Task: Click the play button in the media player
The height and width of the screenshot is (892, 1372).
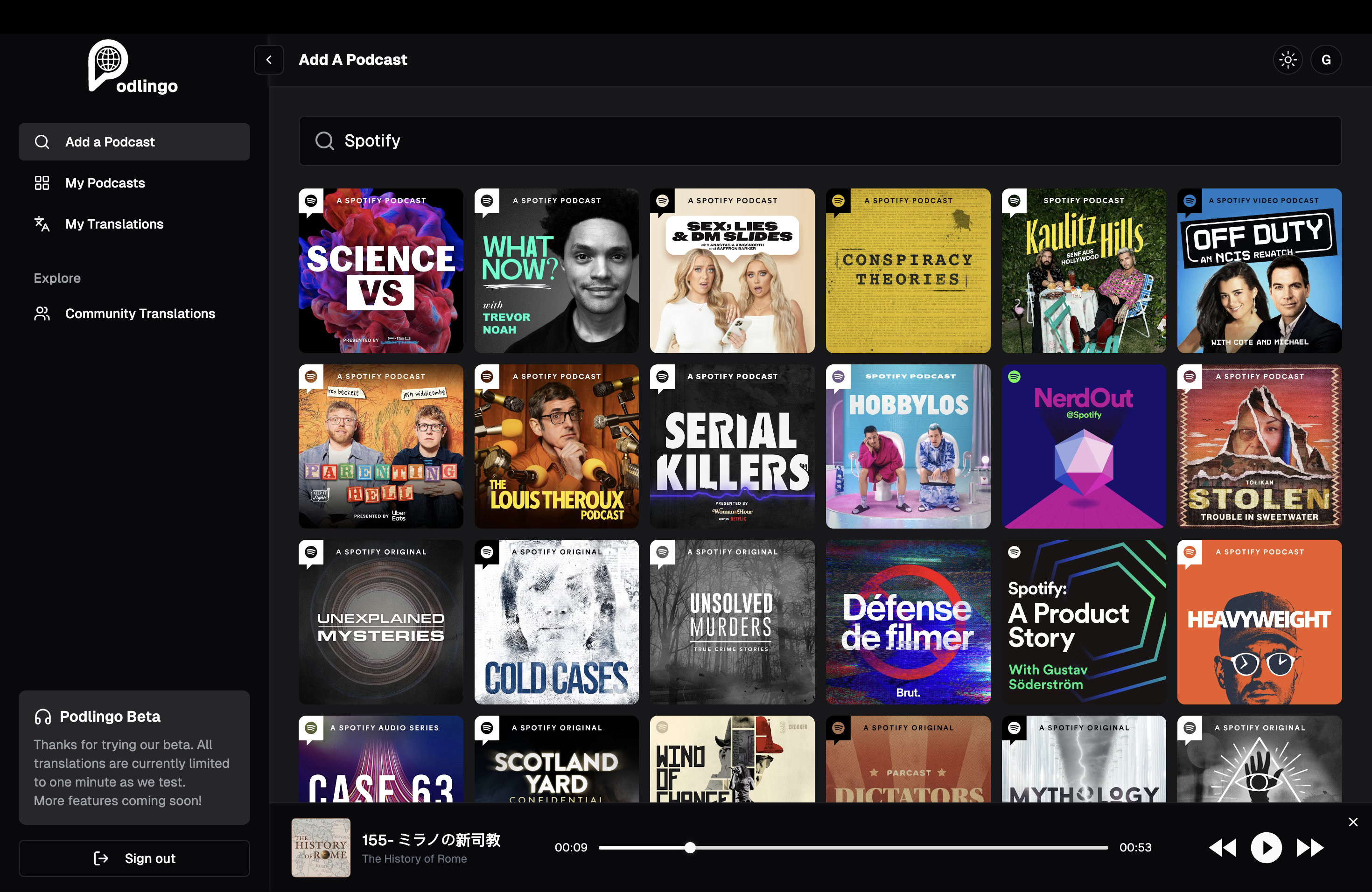Action: (x=1265, y=847)
